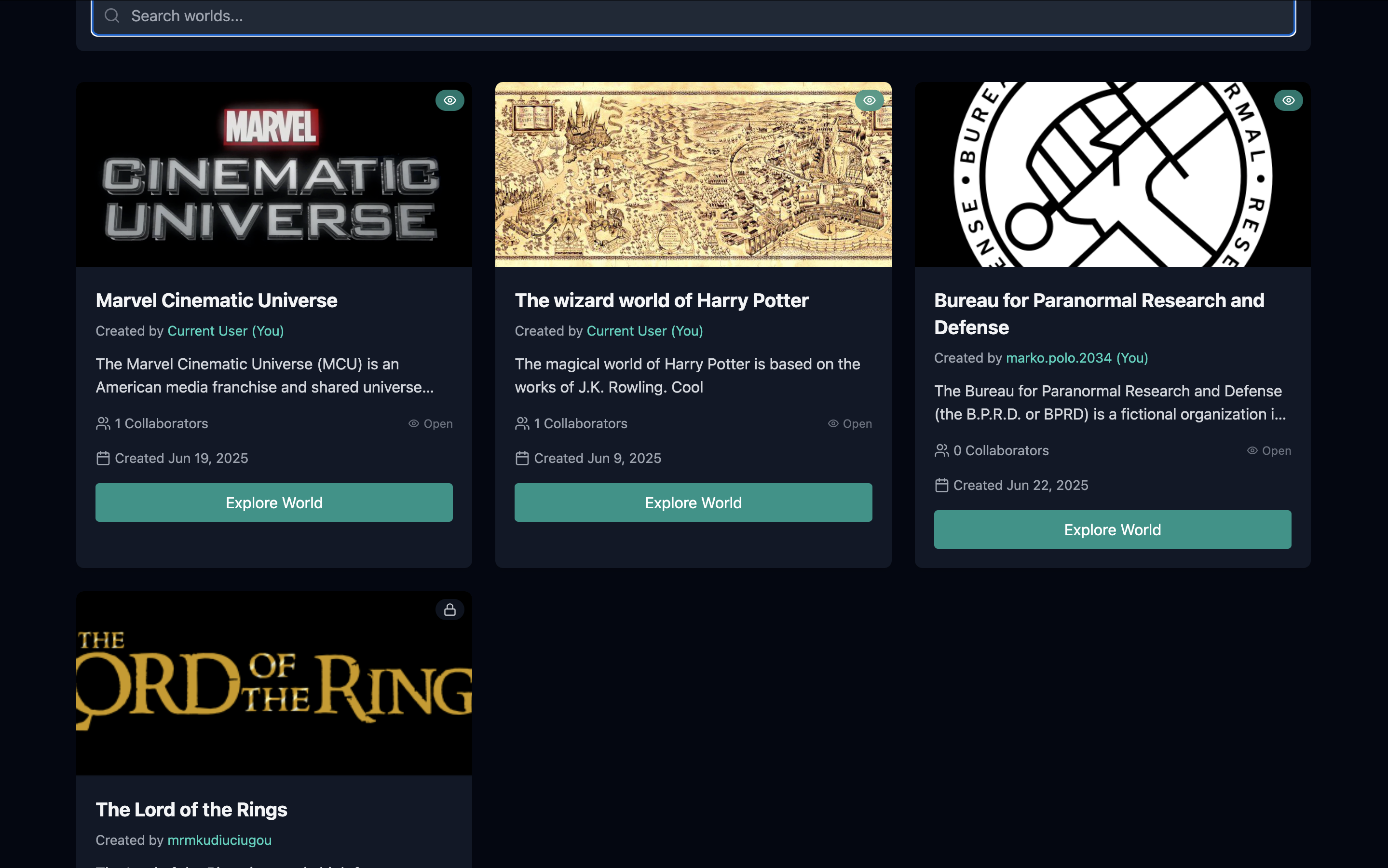
Task: Open creator link marko.polo.2034
Action: click(1058, 358)
